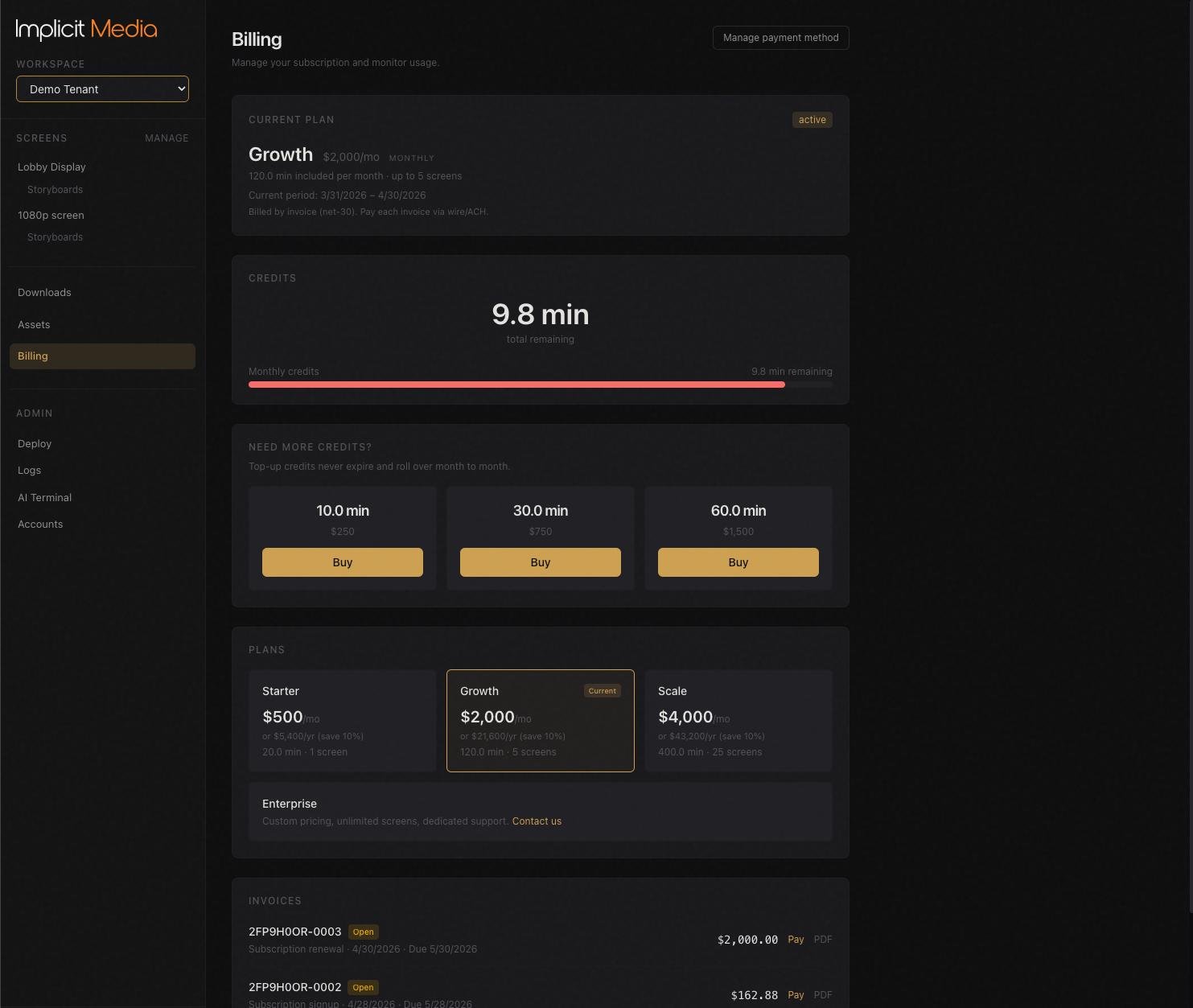
Task: Click the $2,000.00 invoice amount
Action: (747, 940)
